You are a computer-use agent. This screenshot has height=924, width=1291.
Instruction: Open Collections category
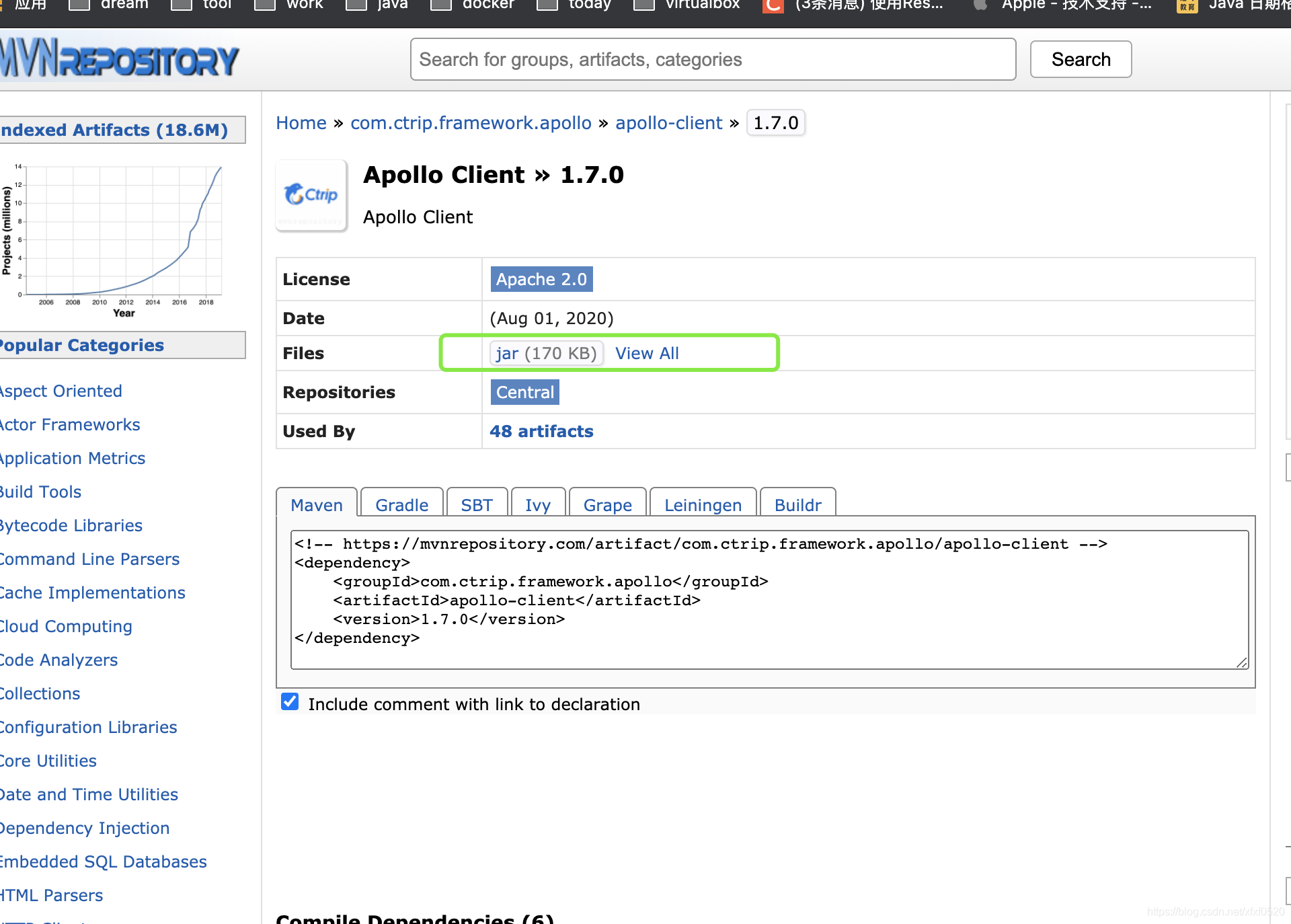40,693
